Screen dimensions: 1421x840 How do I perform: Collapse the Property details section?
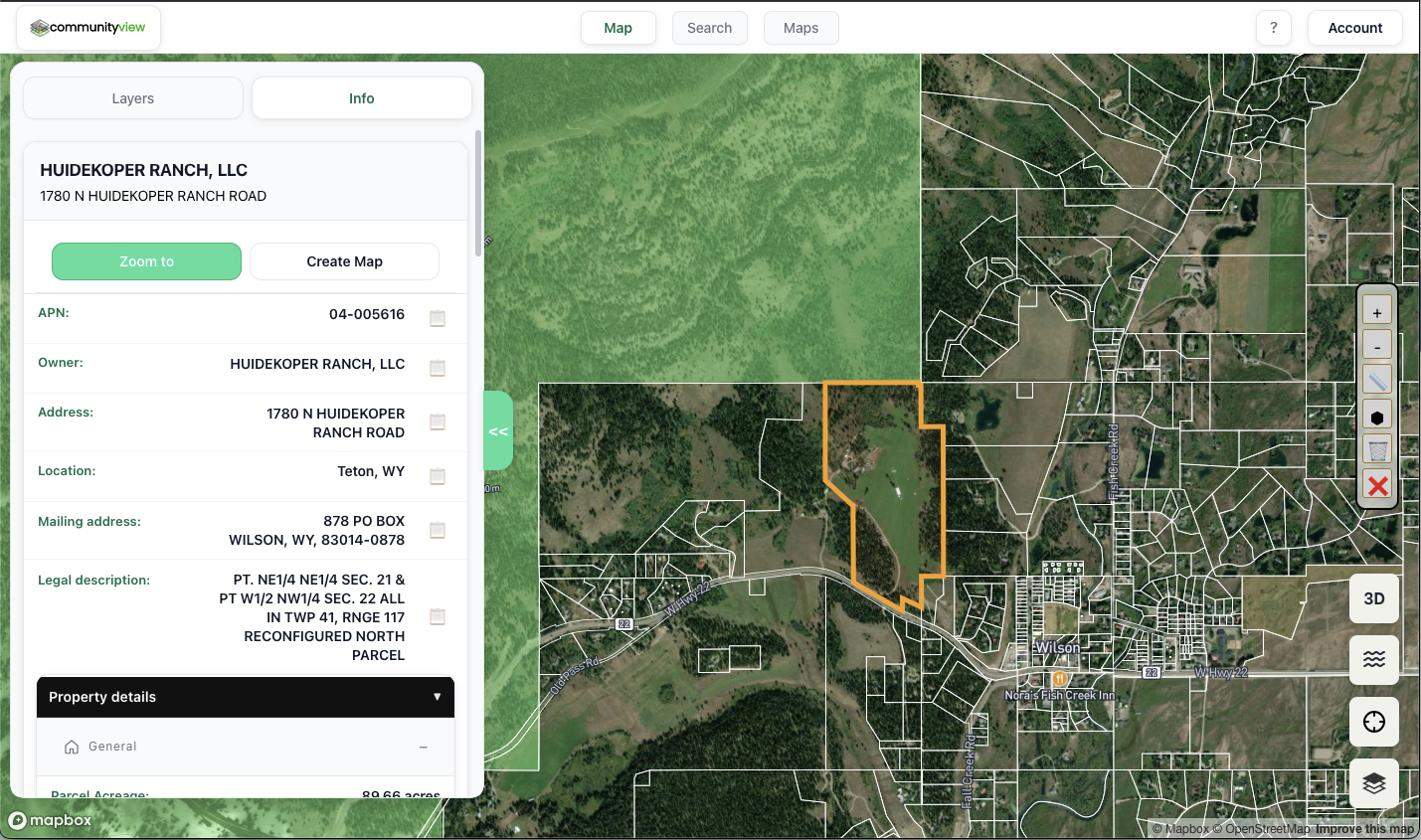pos(246,697)
